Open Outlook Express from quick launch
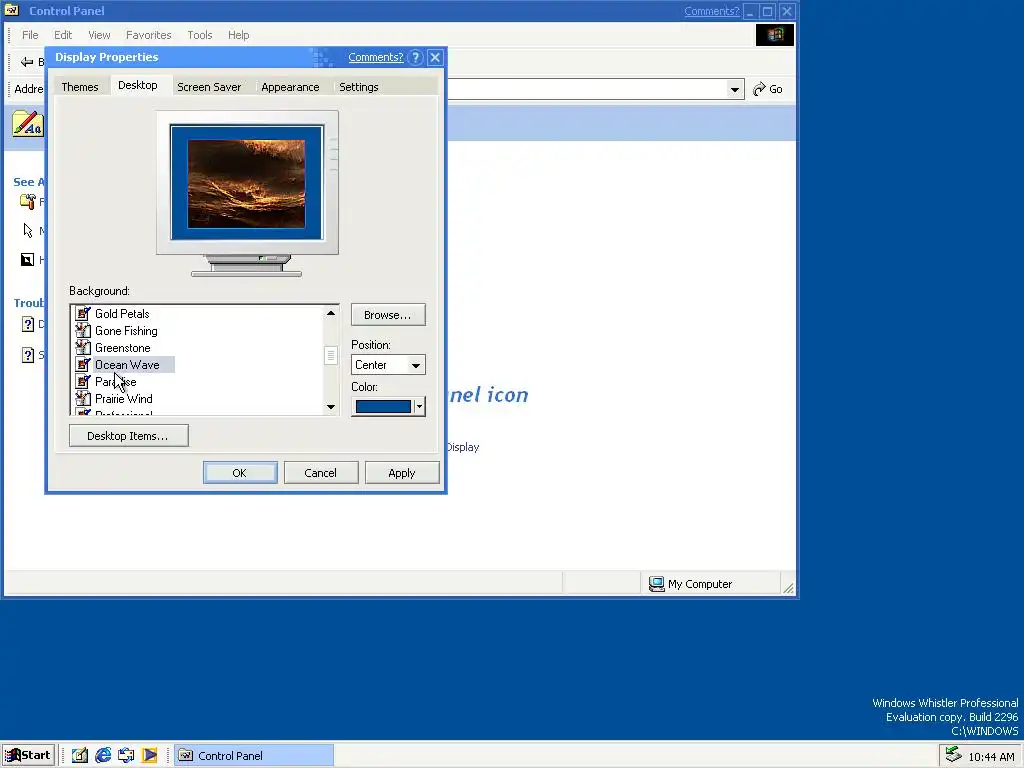 click(126, 756)
